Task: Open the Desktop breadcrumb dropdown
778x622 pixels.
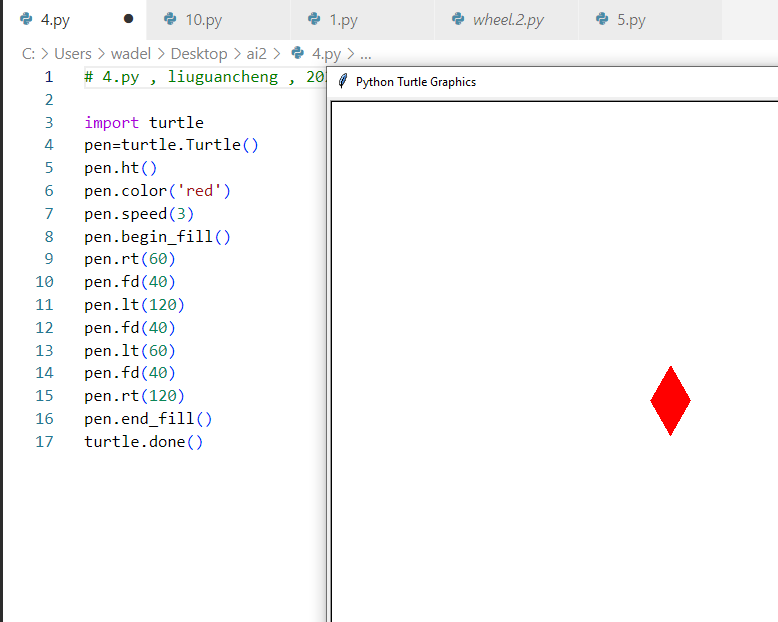Action: (198, 54)
